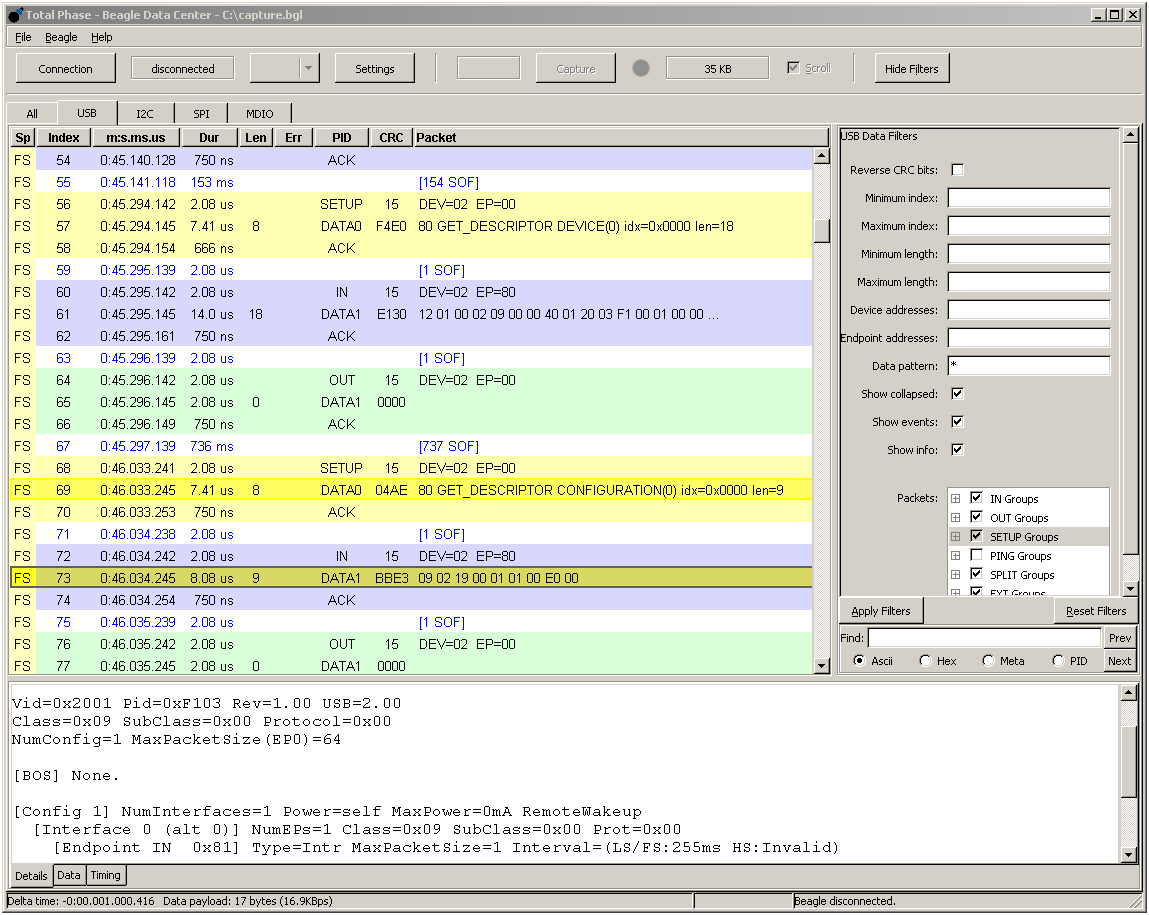This screenshot has width=1149, height=915.
Task: Open the Timing tab in bottom panel
Action: click(x=105, y=875)
